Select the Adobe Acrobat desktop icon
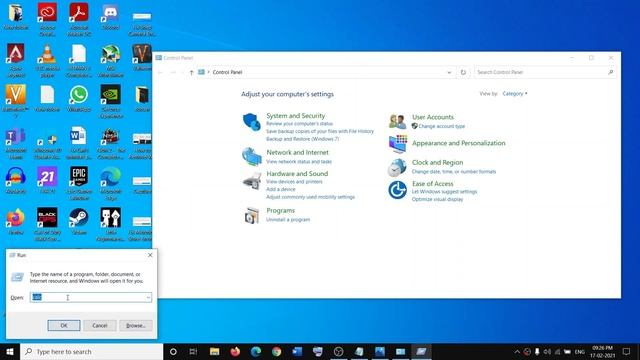Image resolution: width=640 pixels, height=360 pixels. point(79,19)
